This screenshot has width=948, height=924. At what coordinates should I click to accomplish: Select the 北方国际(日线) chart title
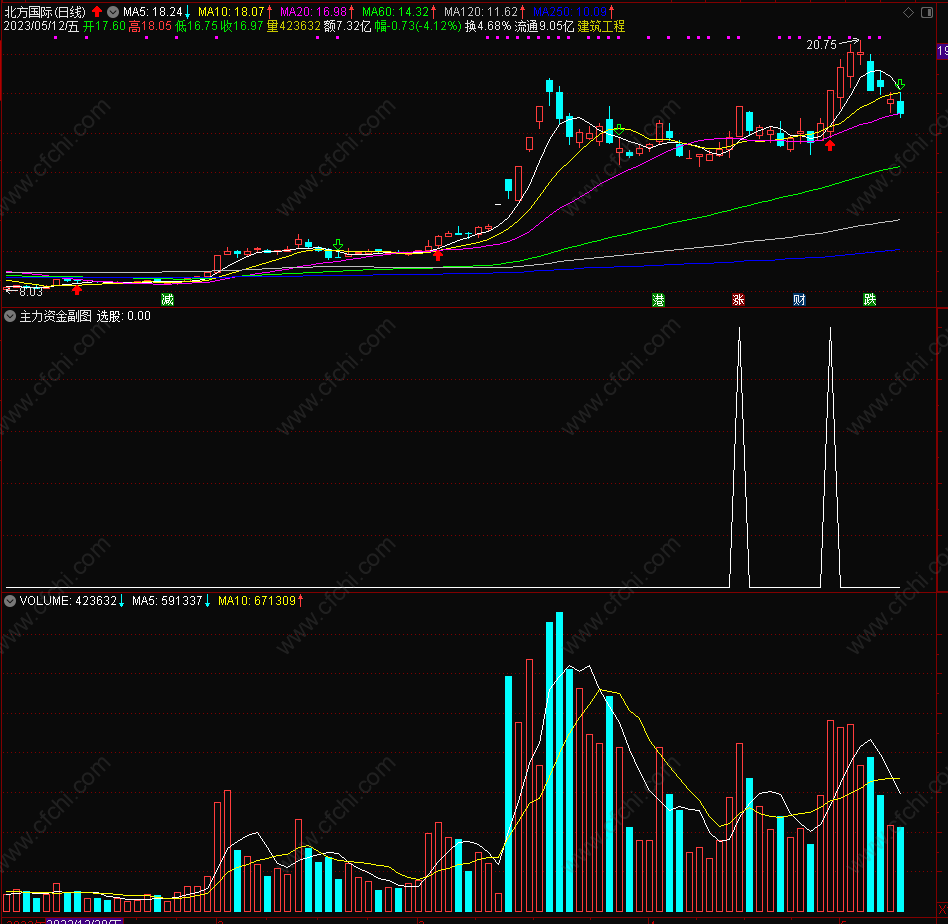point(45,11)
